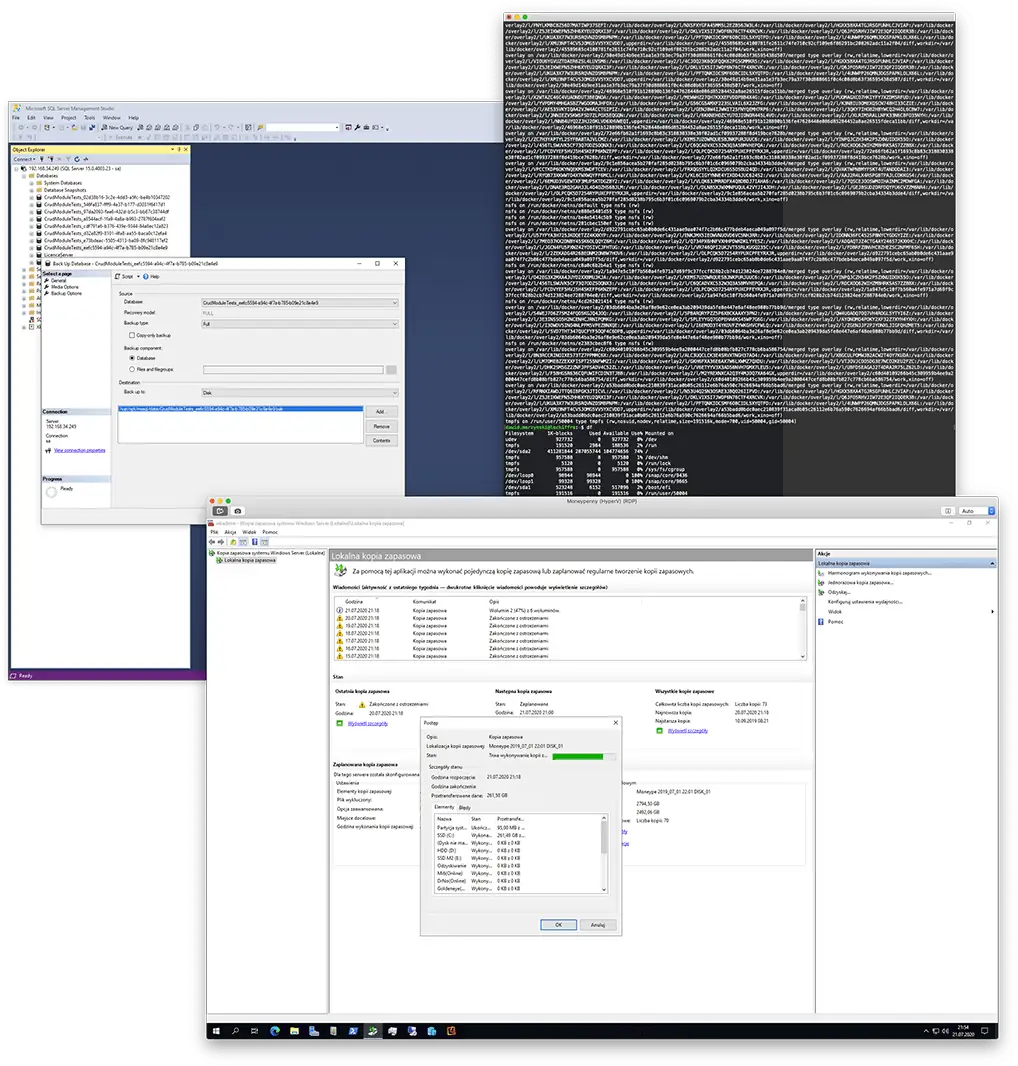The height and width of the screenshot is (1066, 1018).
Task: Click the Script button in backup dialog
Action: pos(124,277)
